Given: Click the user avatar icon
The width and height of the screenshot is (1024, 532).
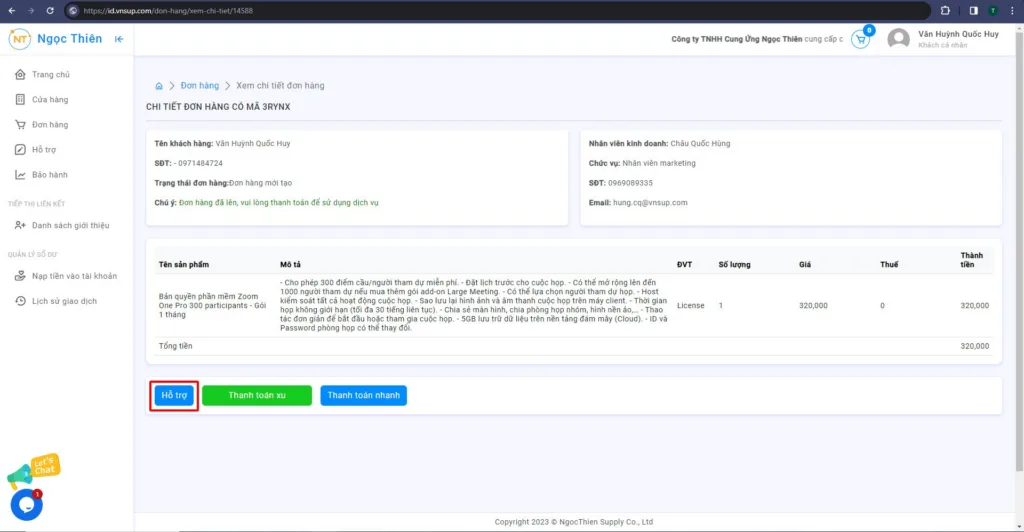Looking at the screenshot, I should click(899, 39).
